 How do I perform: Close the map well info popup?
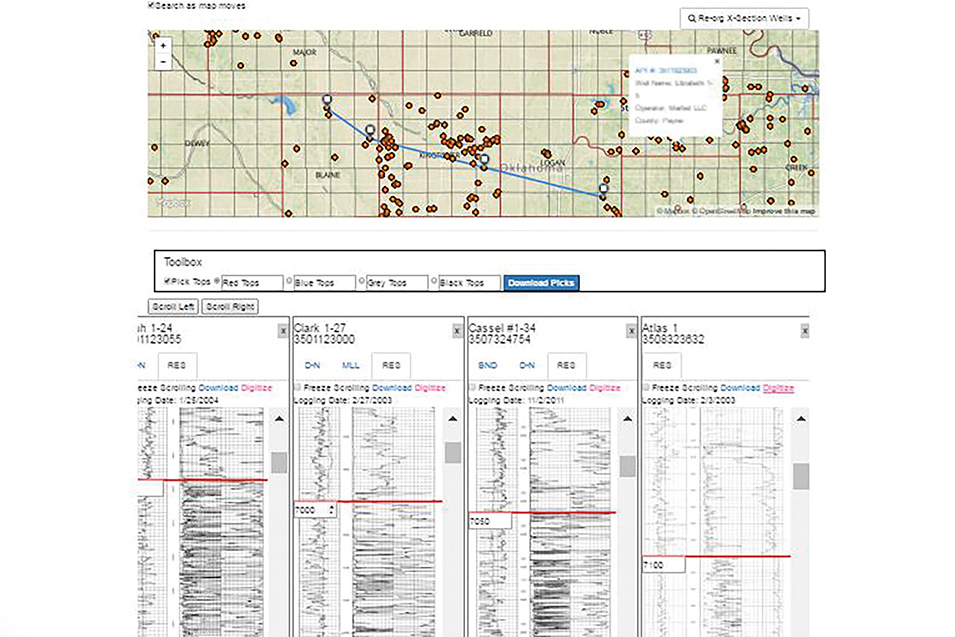click(x=714, y=61)
